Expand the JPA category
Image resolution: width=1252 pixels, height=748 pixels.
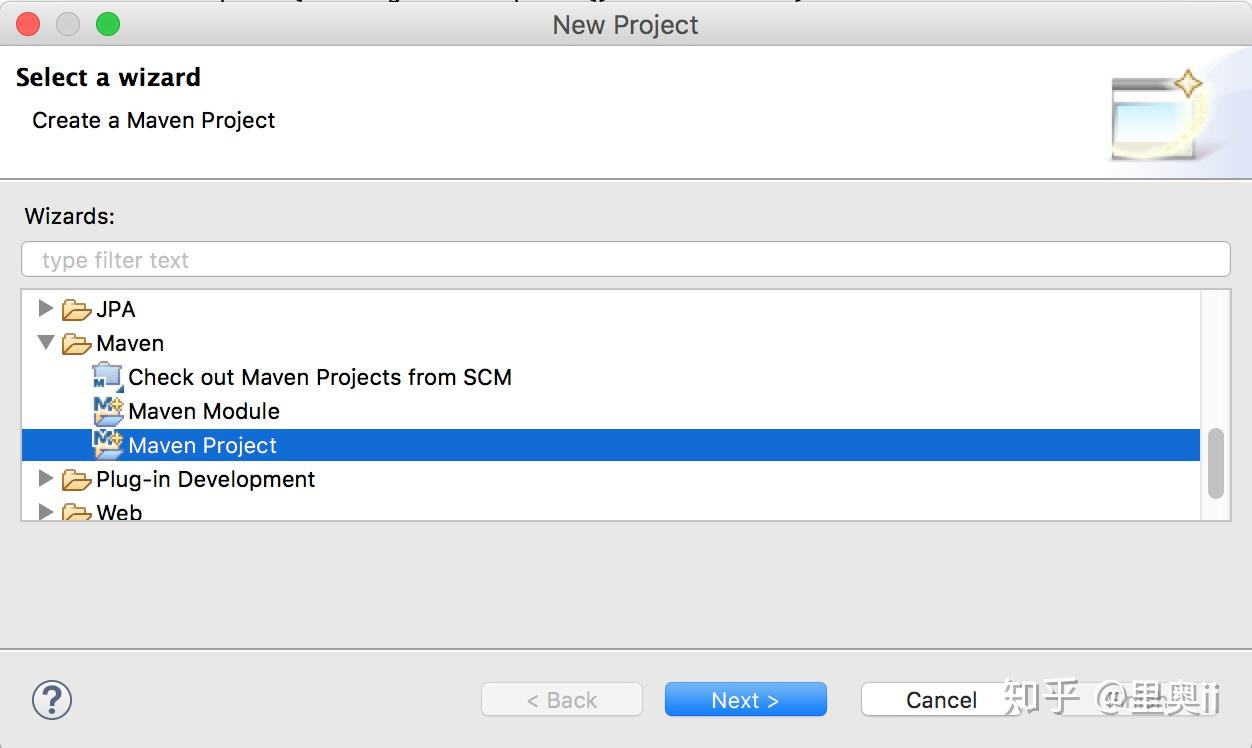click(45, 308)
